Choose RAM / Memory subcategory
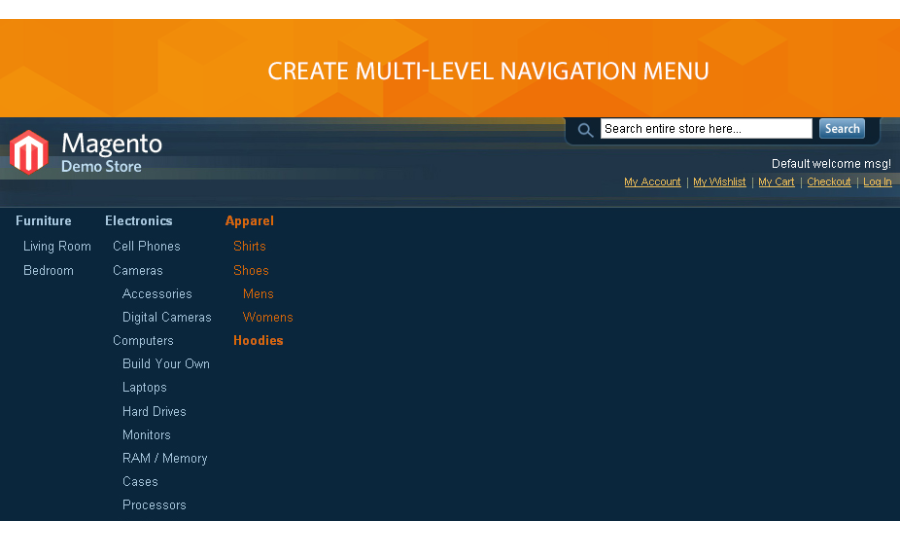Image resolution: width=900 pixels, height=540 pixels. 164,458
